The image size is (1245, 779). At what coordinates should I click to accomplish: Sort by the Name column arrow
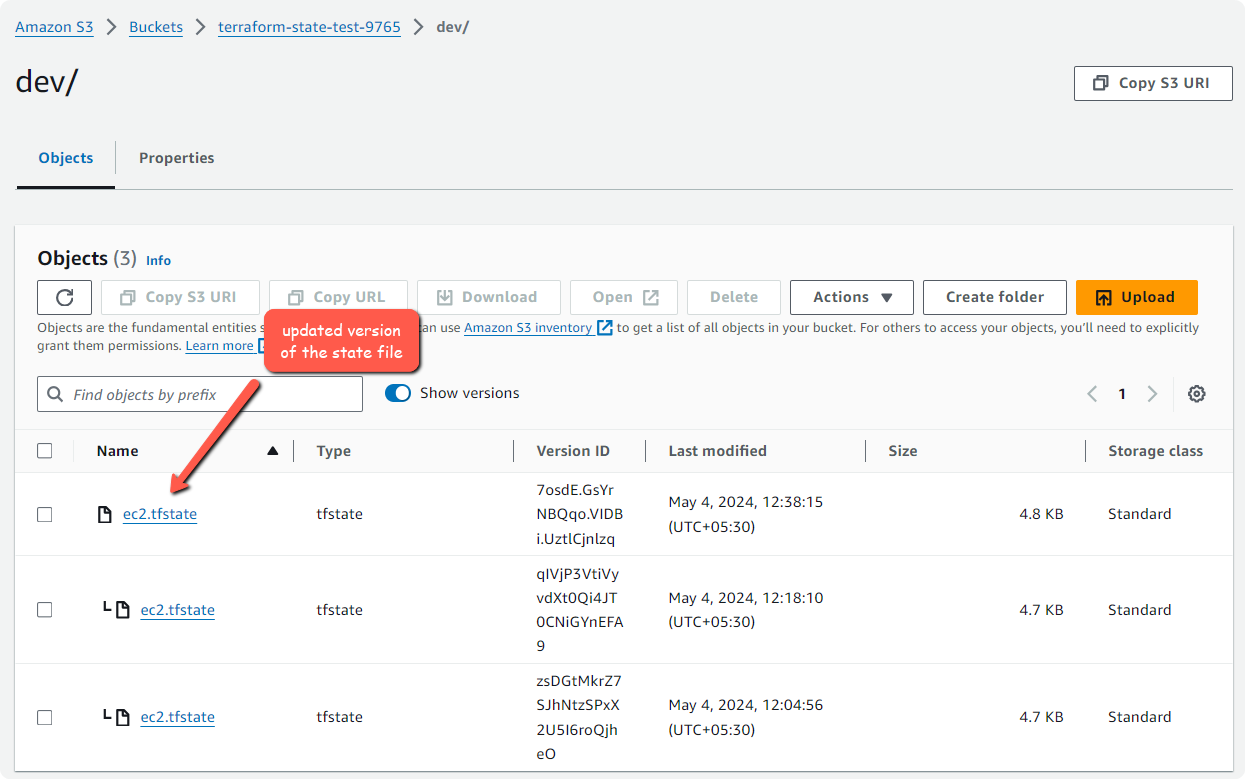[x=272, y=450]
